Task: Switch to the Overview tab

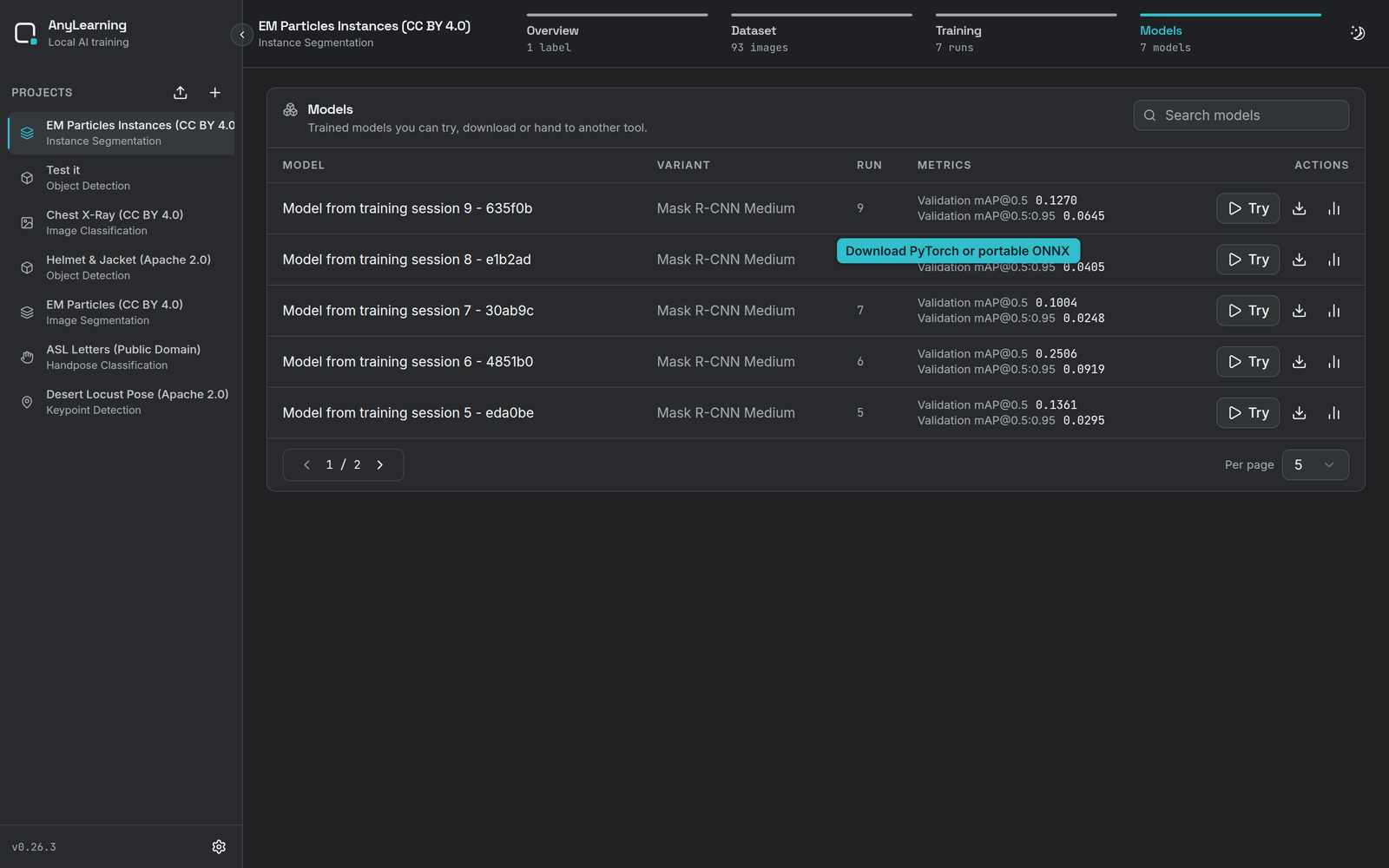Action: [x=617, y=35]
